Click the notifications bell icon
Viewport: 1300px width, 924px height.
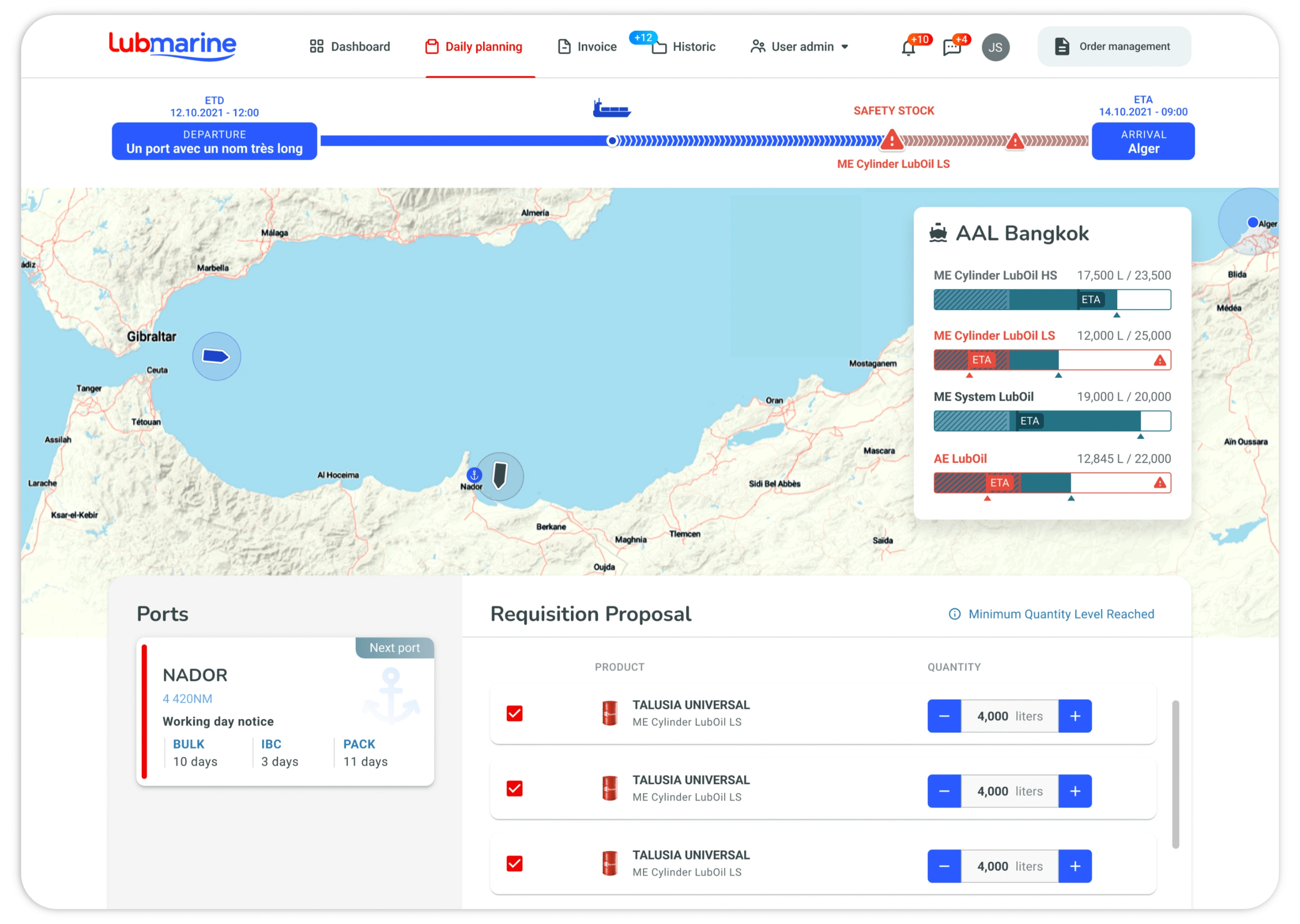point(908,48)
